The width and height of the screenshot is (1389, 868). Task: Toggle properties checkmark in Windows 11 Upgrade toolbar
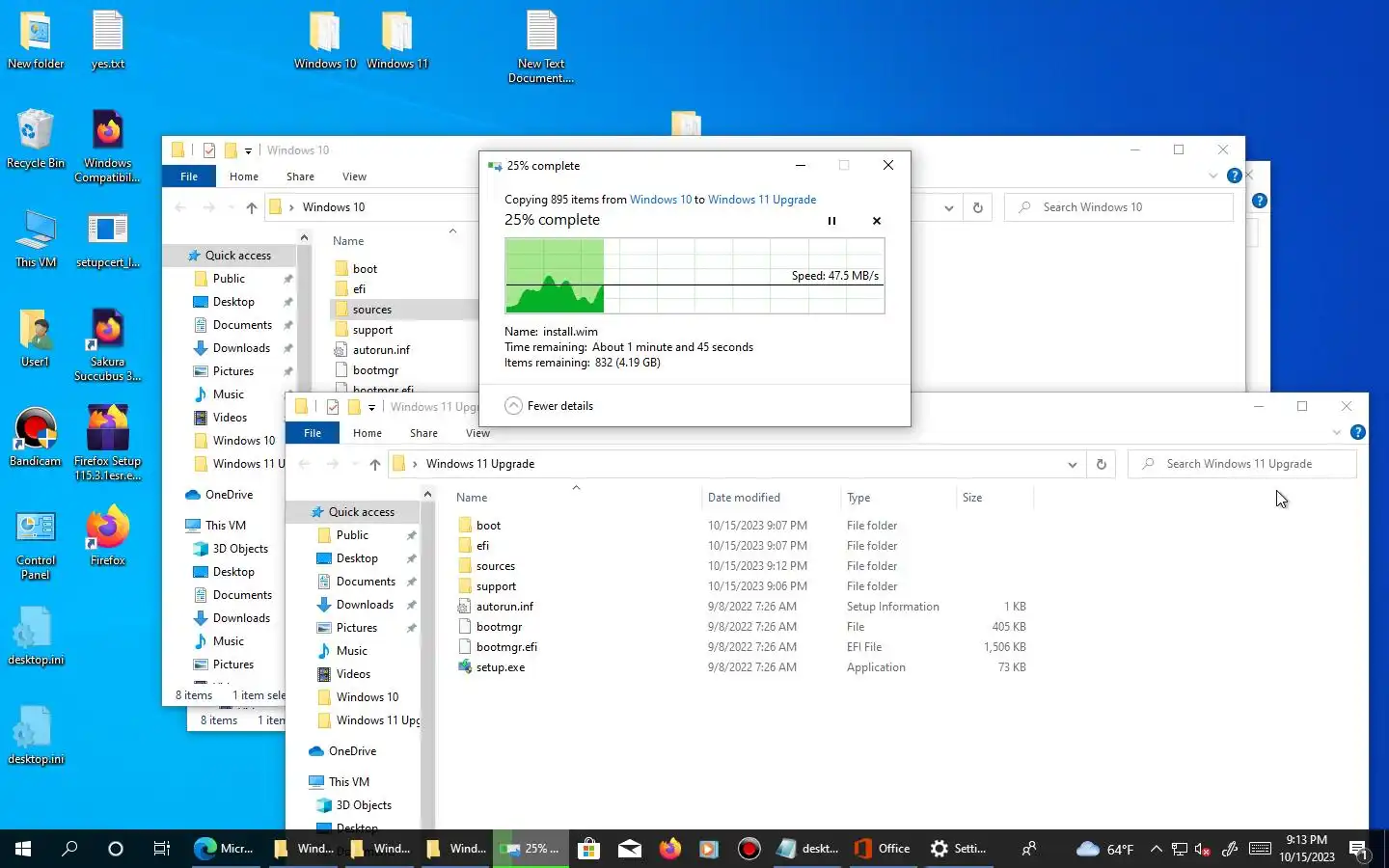(333, 407)
